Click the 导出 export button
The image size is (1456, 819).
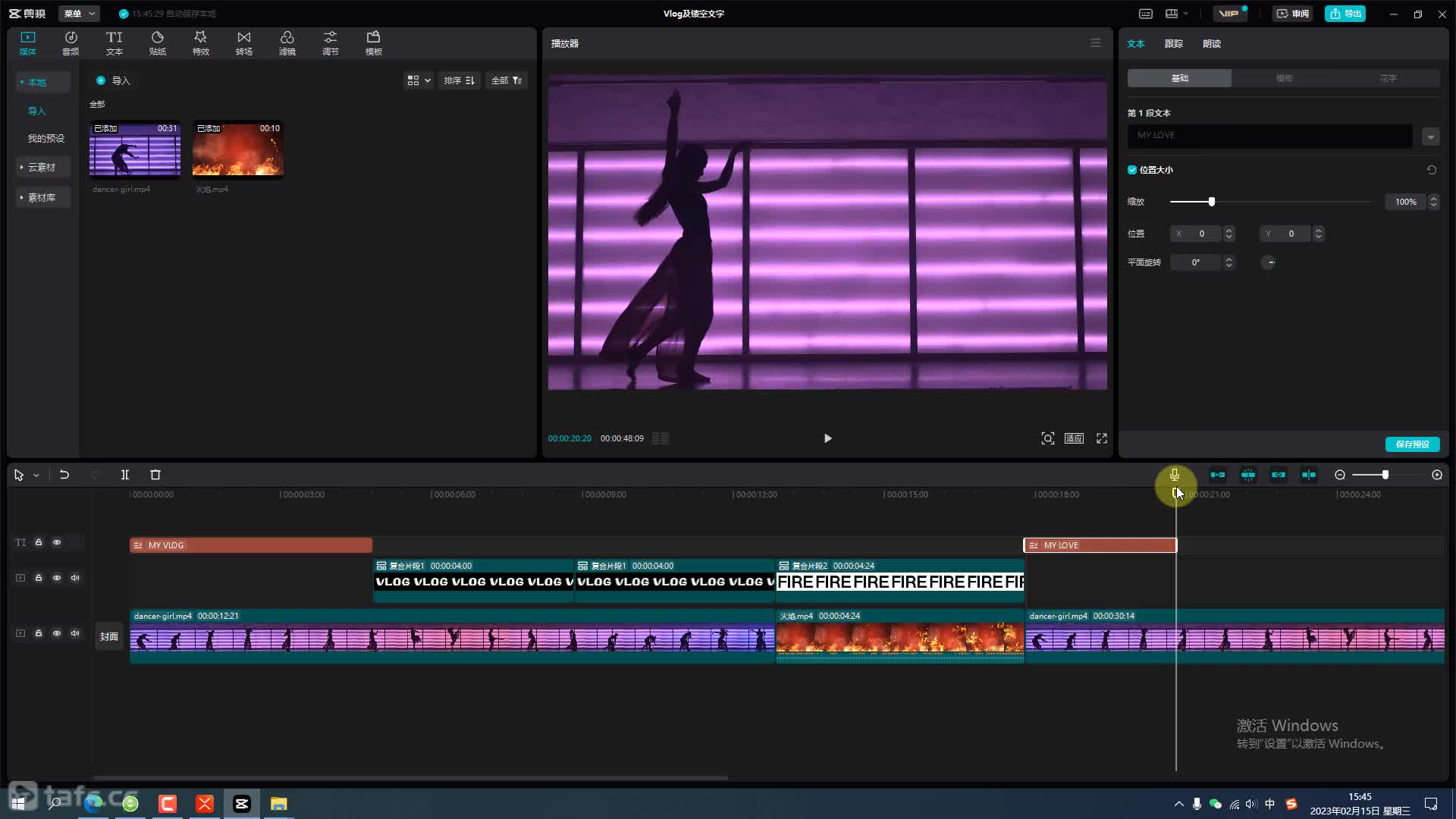[x=1345, y=14]
